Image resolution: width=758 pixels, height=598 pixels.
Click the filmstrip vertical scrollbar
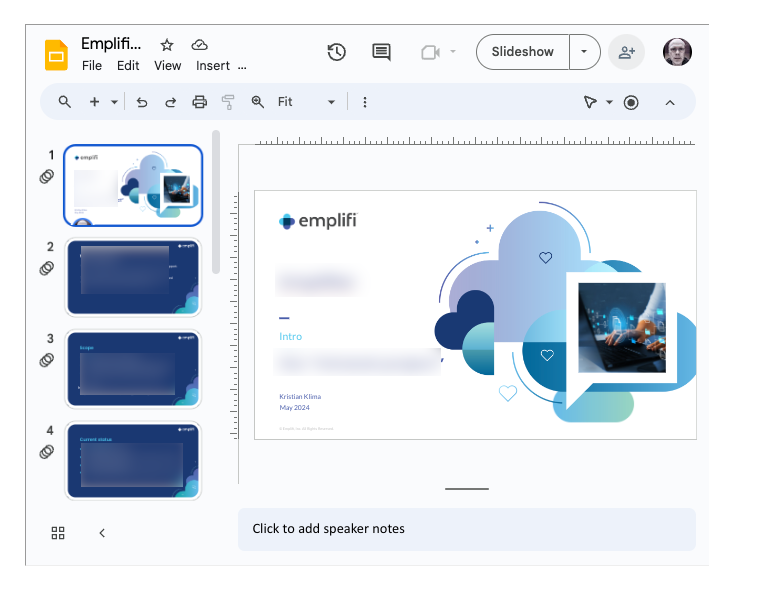click(216, 202)
